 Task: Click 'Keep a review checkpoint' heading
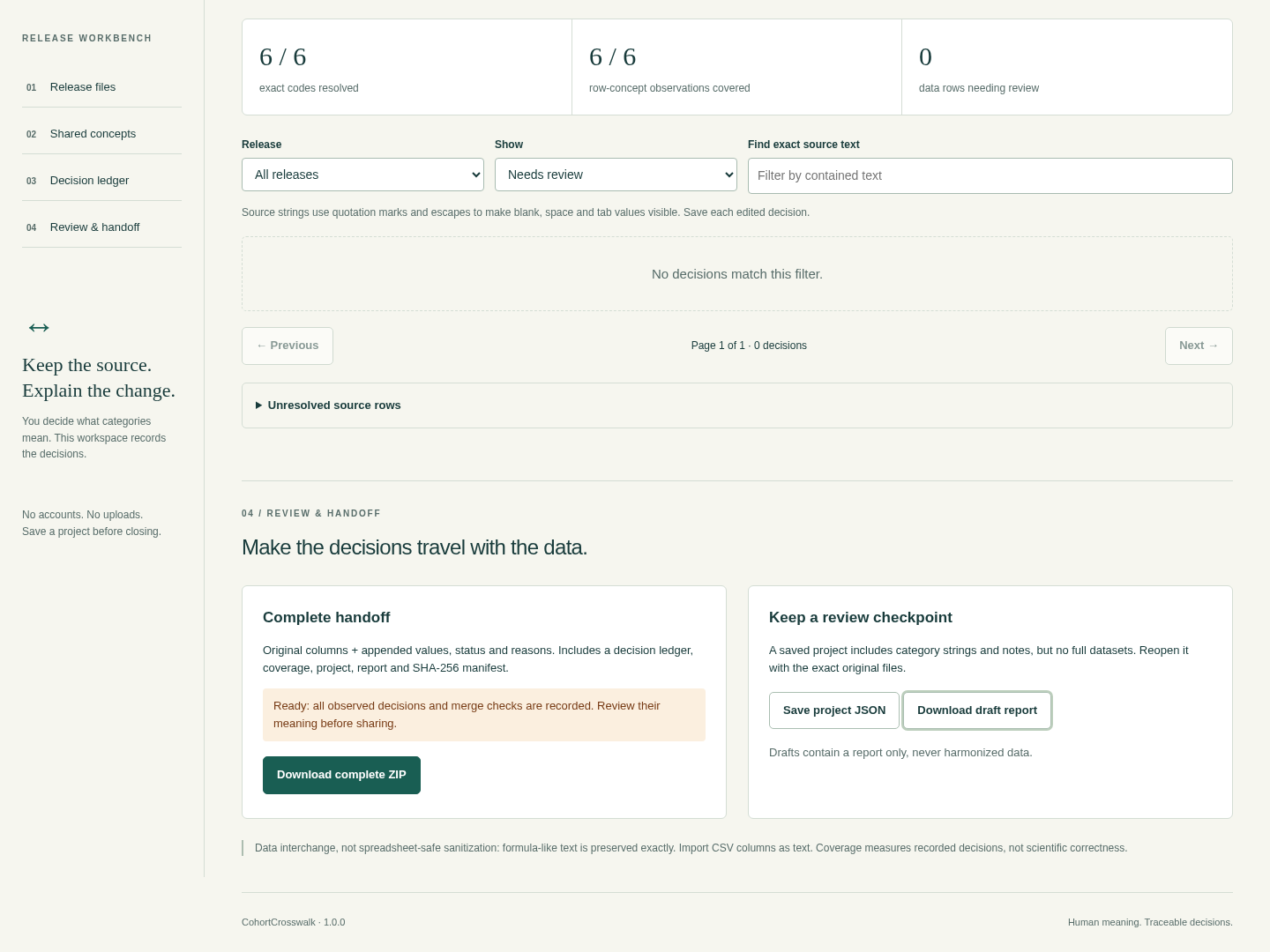click(861, 618)
